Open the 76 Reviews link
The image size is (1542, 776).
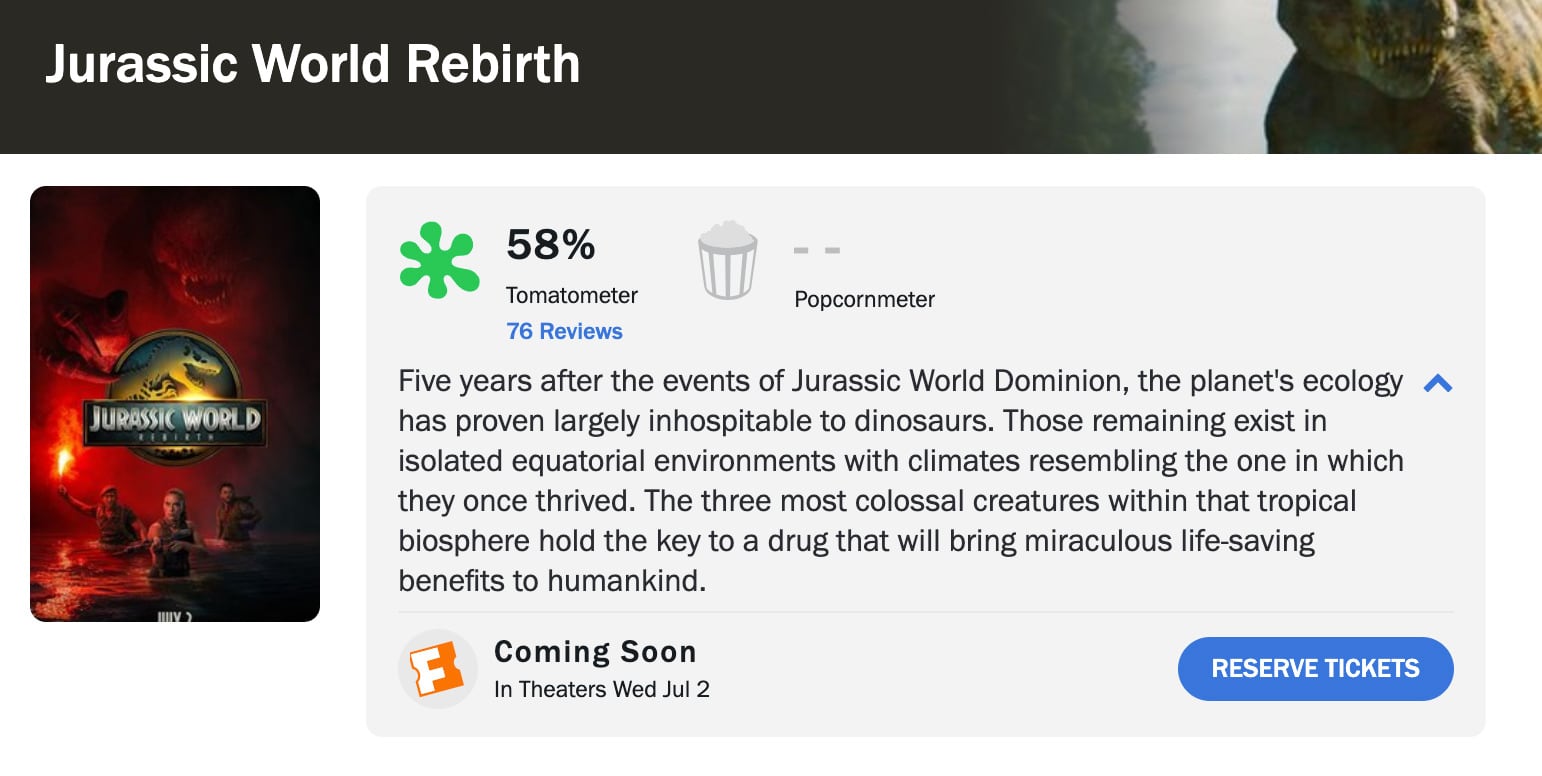tap(564, 331)
